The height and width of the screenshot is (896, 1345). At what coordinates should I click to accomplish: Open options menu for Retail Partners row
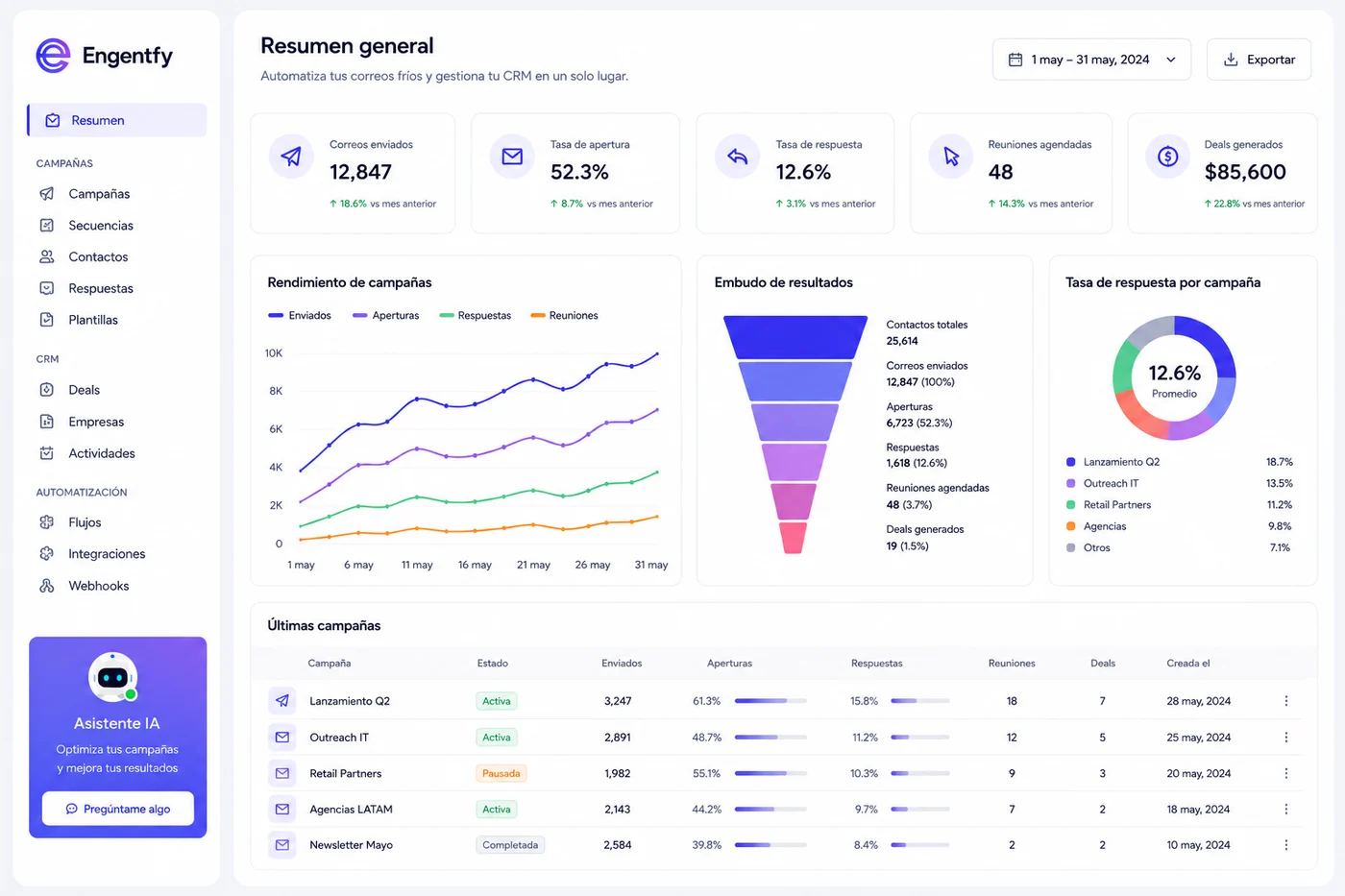click(x=1286, y=773)
